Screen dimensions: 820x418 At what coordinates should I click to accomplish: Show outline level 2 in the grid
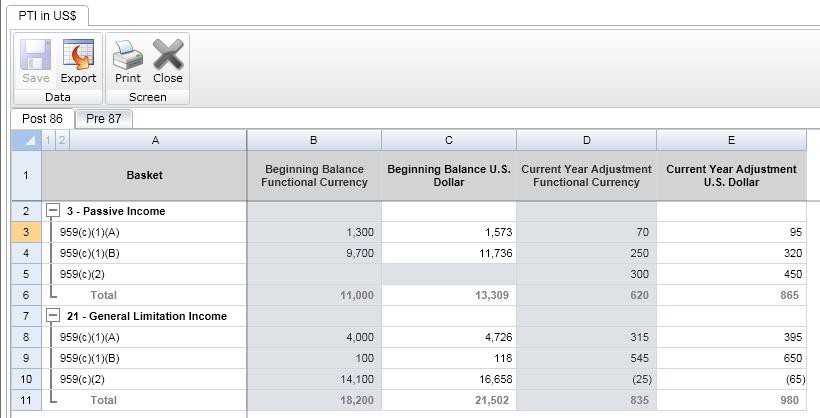61,140
